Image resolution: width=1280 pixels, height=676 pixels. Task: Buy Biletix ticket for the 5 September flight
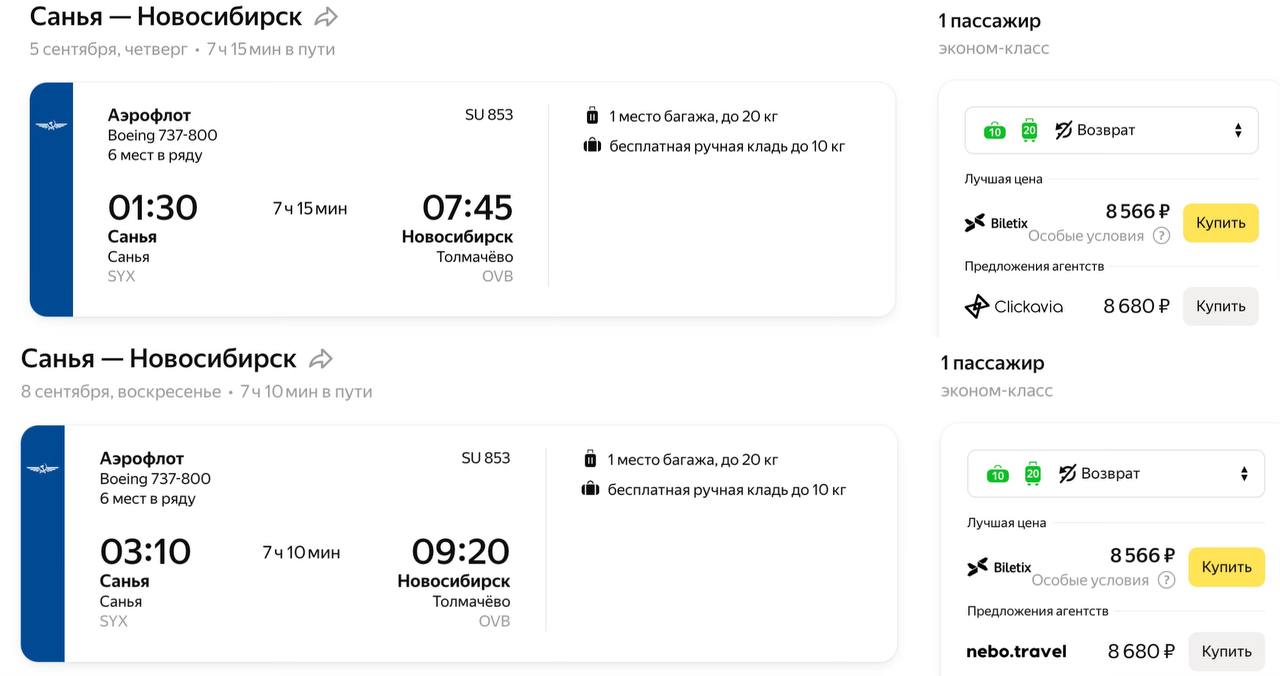click(1220, 223)
